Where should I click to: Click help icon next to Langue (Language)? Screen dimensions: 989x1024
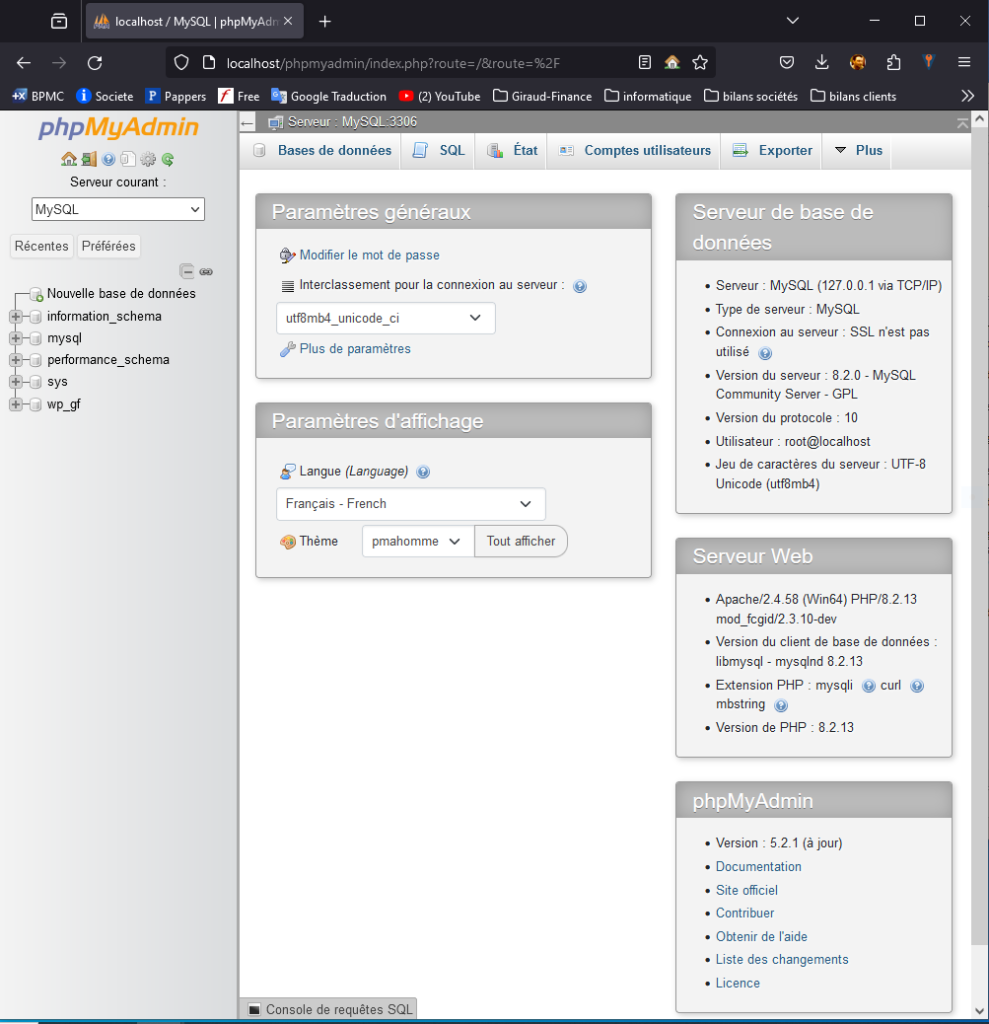pyautogui.click(x=423, y=472)
